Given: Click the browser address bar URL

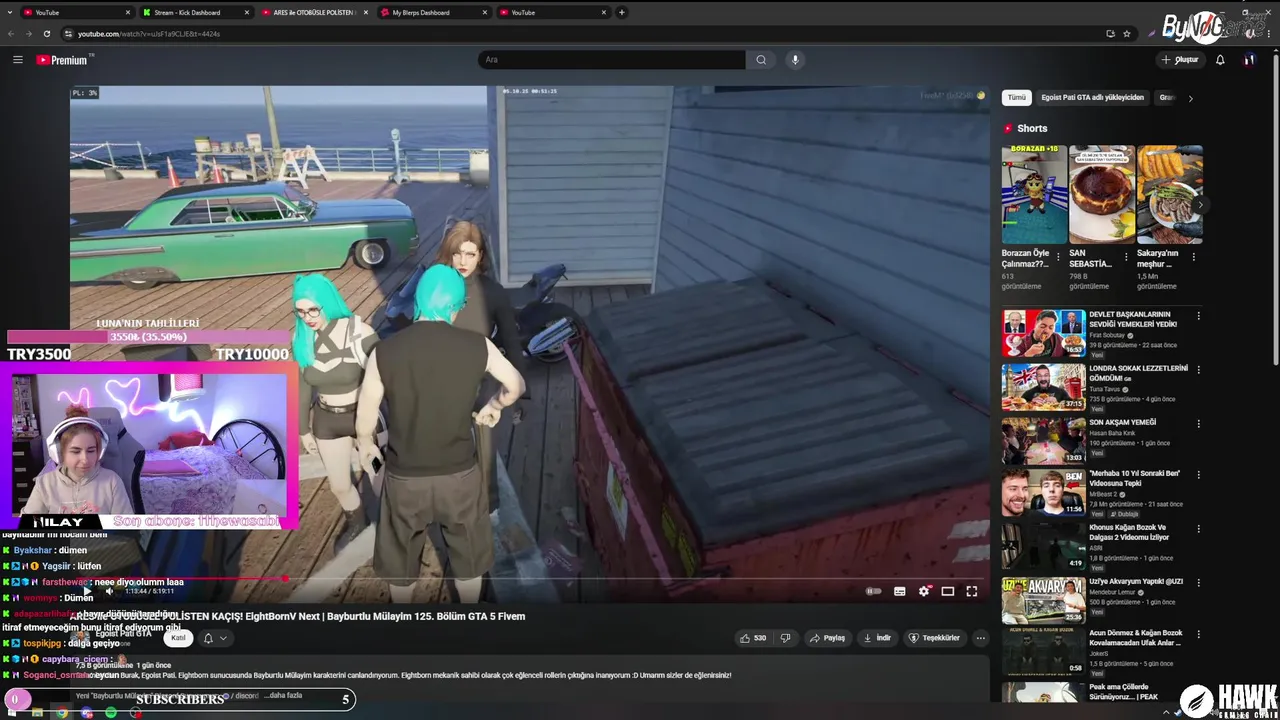Looking at the screenshot, I should (x=149, y=34).
